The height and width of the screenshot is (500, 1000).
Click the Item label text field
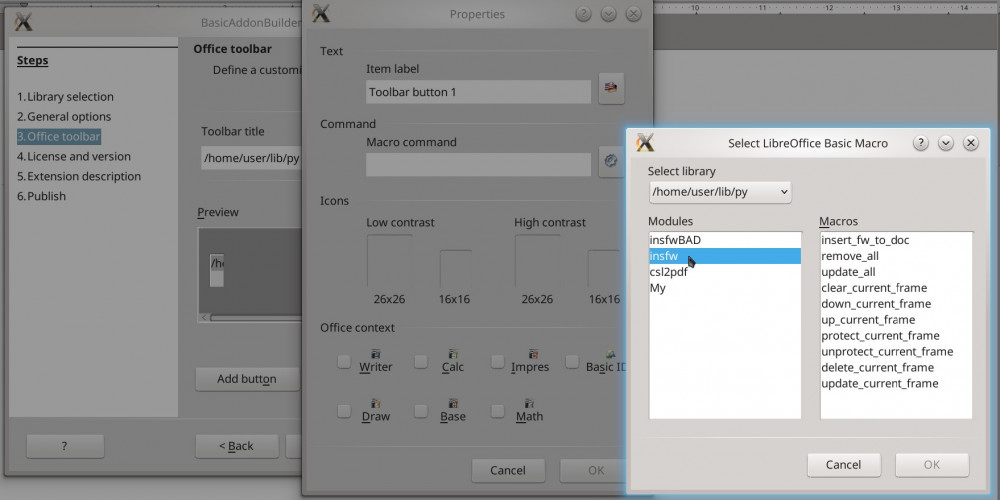479,92
